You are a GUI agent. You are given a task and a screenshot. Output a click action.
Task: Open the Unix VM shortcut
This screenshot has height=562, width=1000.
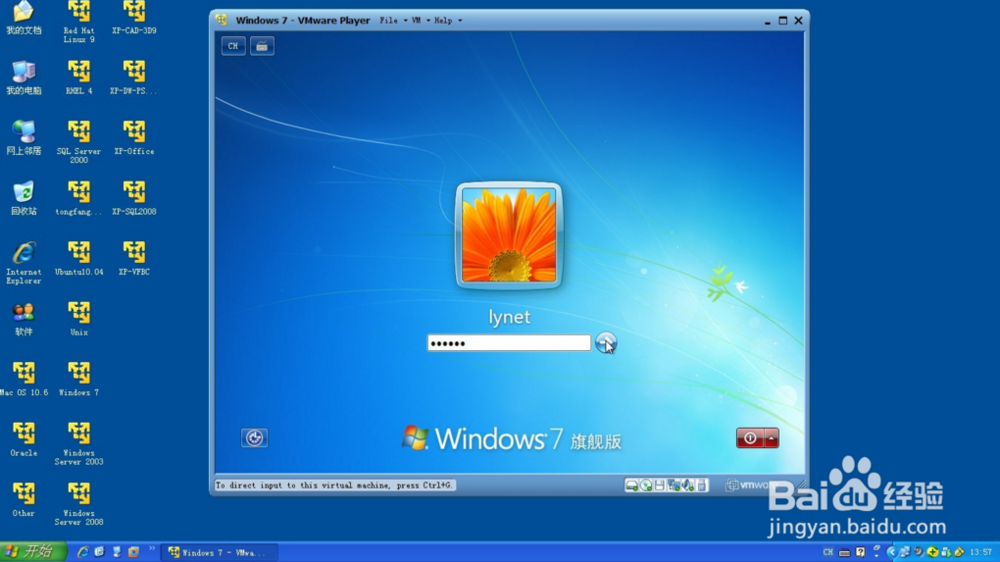pos(79,319)
